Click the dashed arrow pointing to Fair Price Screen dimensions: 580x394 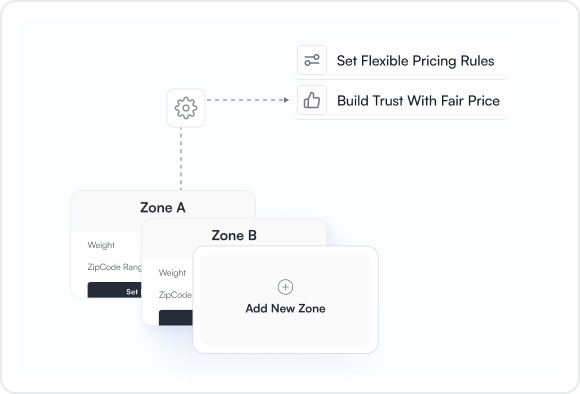coord(247,100)
